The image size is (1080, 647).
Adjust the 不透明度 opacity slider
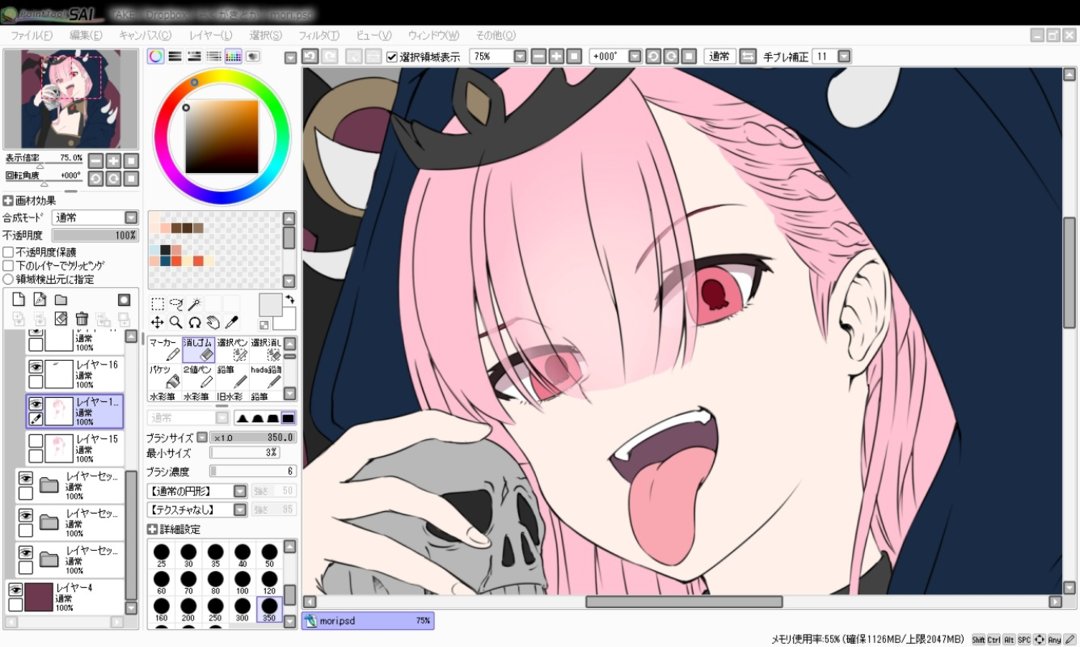coord(95,236)
